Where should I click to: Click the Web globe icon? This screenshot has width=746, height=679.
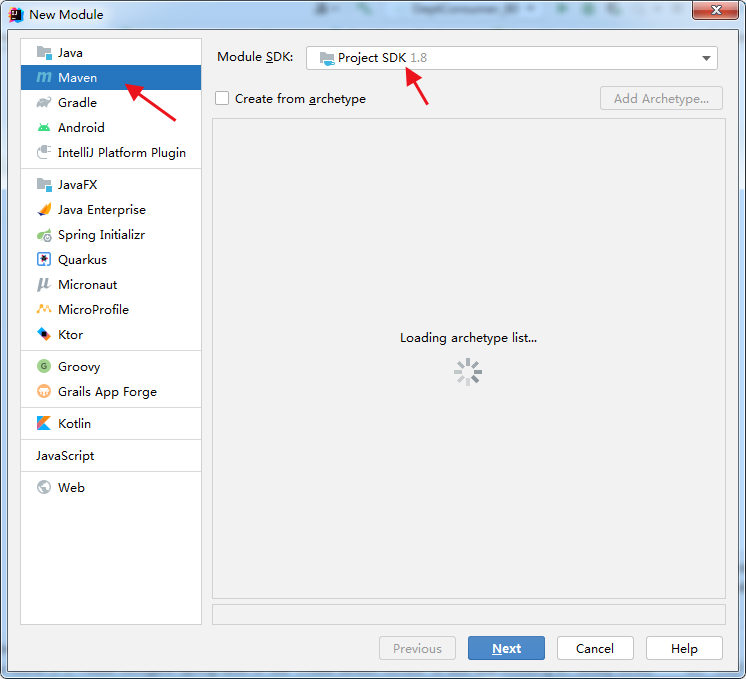click(44, 487)
